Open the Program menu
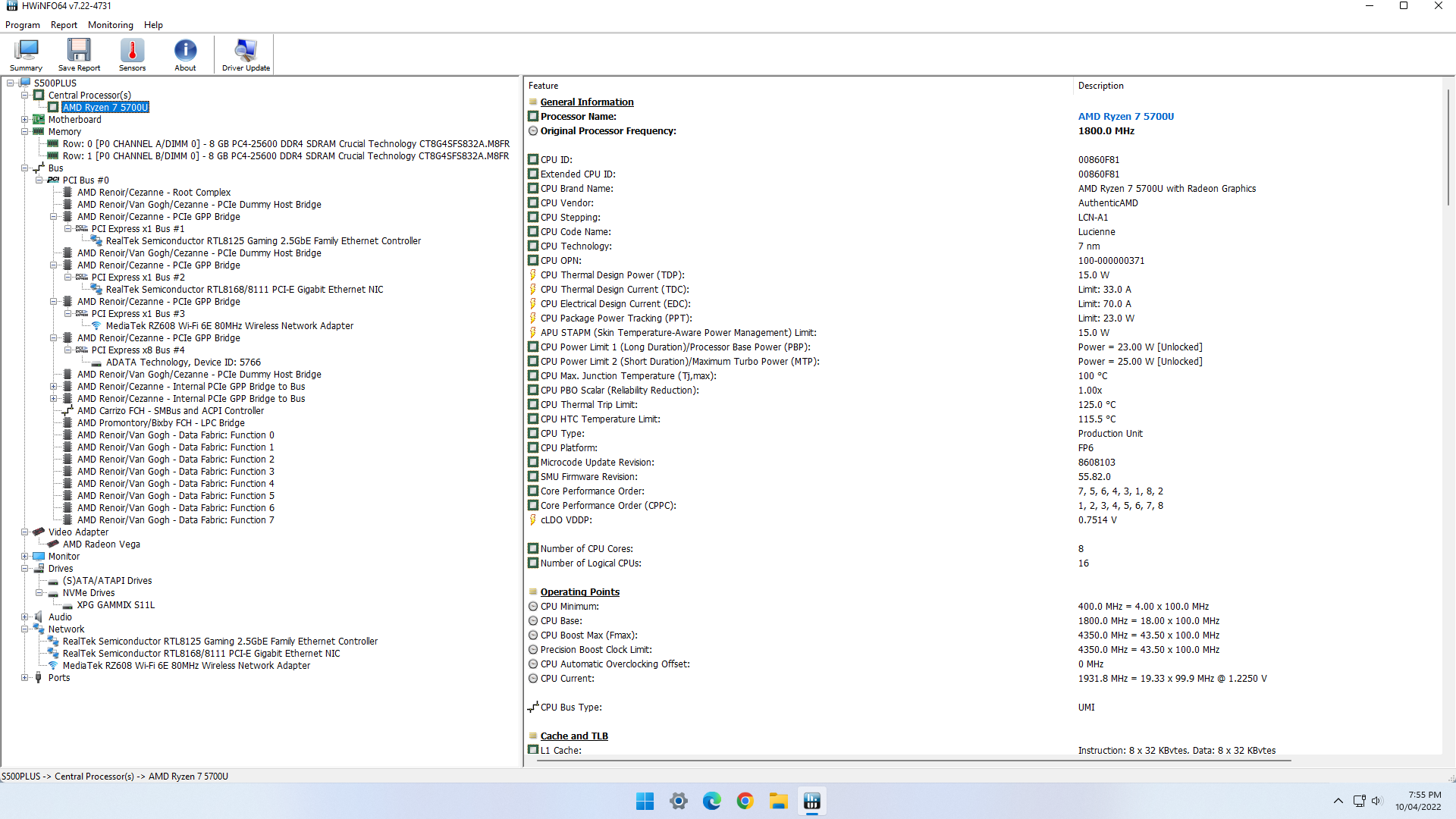Screen dimensions: 1456x819 point(23,25)
